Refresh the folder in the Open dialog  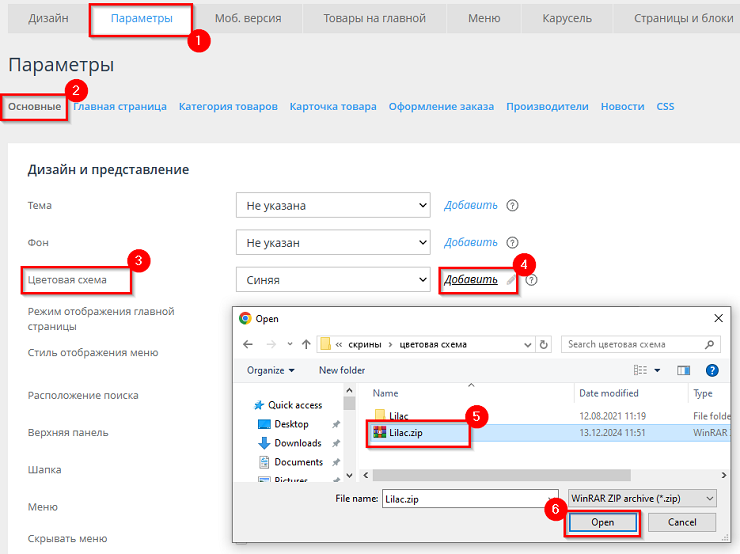coord(543,344)
